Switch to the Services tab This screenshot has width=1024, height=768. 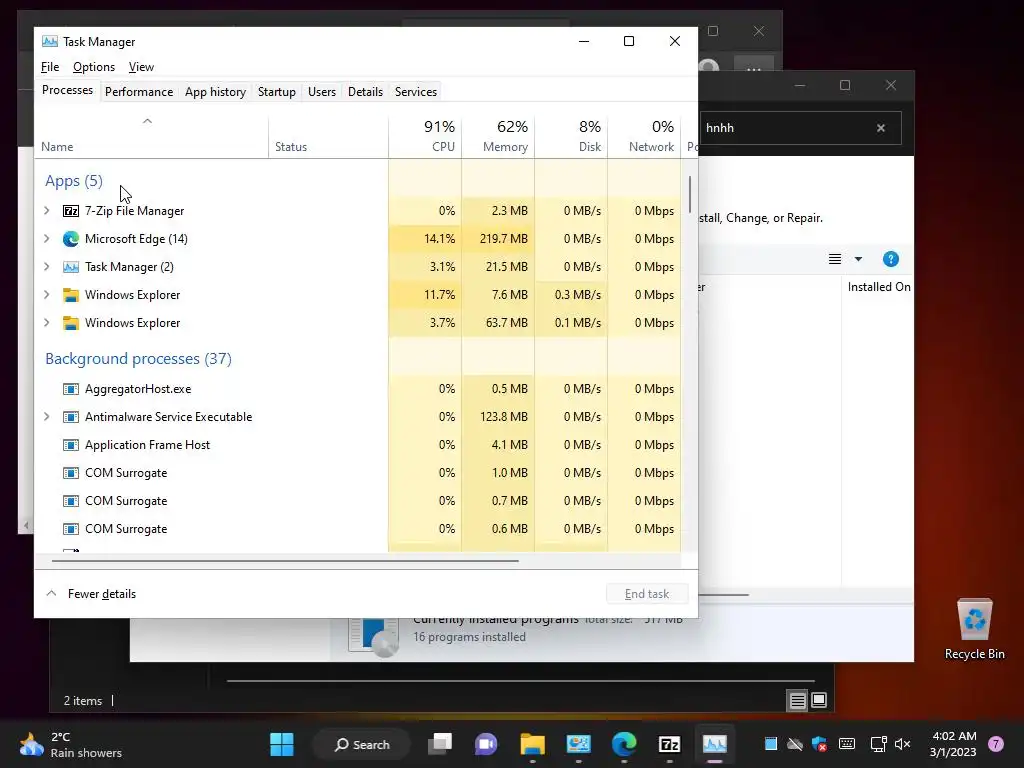415,92
